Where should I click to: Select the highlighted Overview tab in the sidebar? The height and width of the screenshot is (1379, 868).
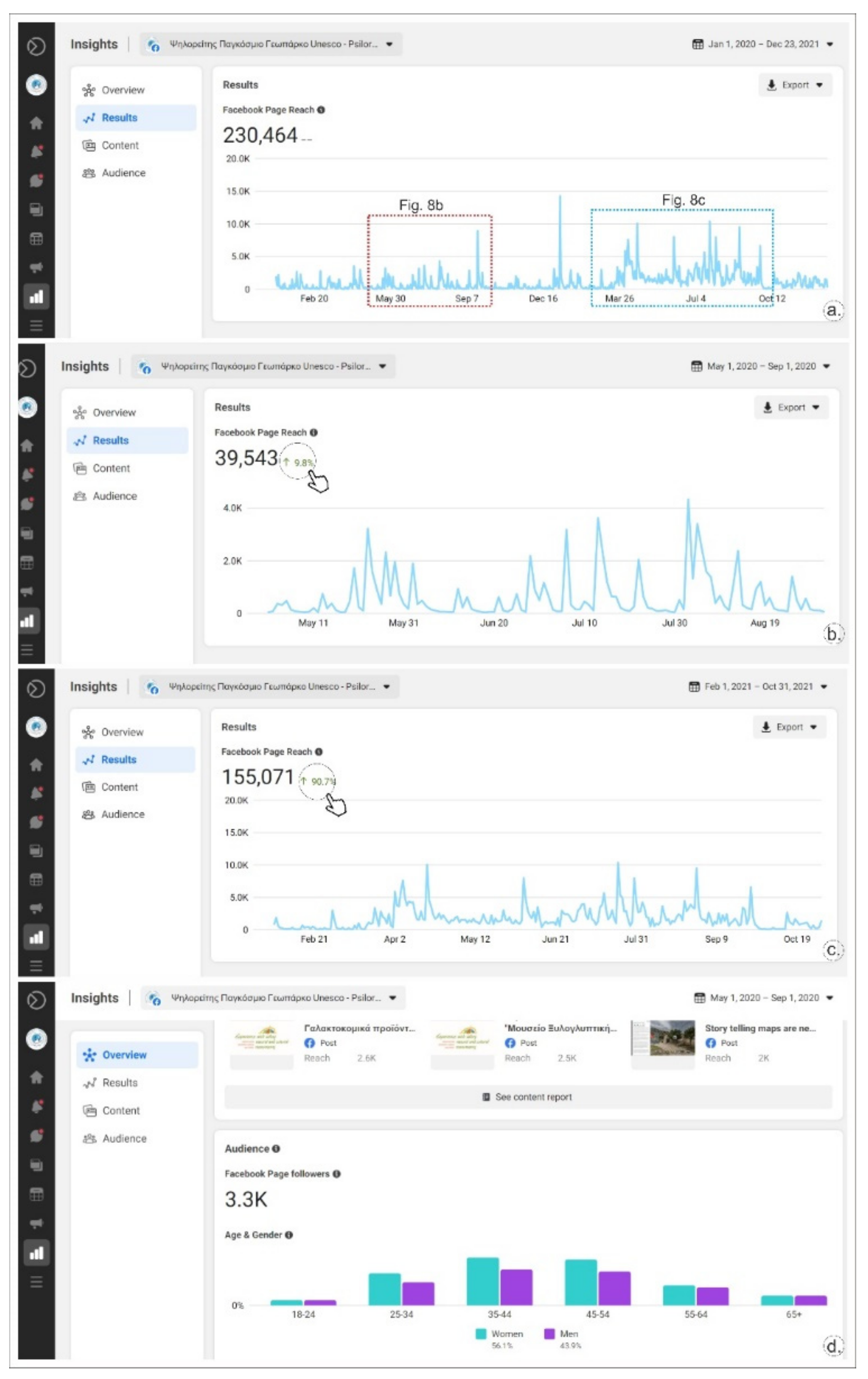pyautogui.click(x=124, y=1055)
